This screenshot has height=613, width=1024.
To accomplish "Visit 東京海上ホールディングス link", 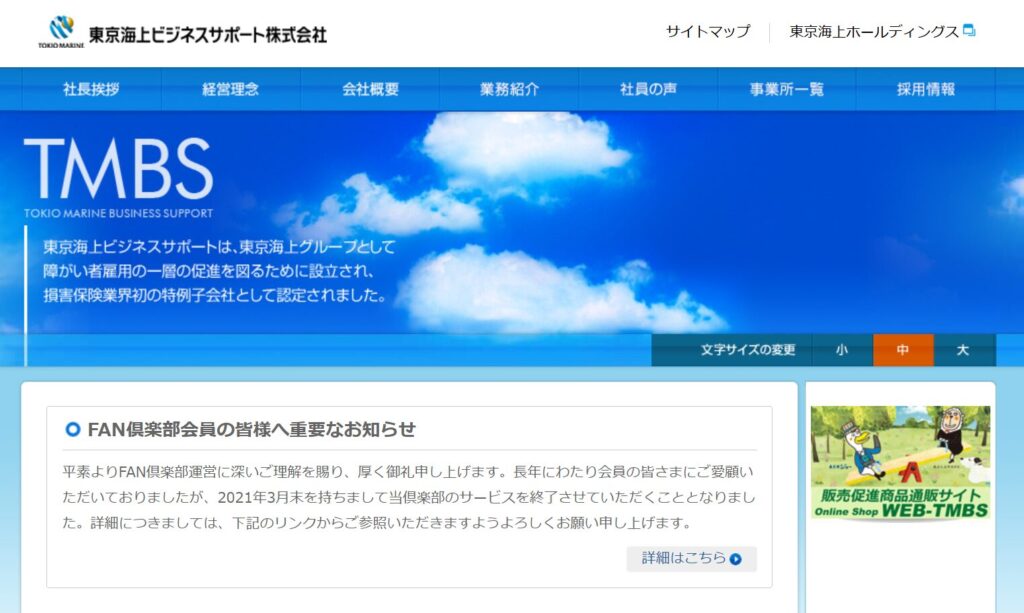I will click(874, 32).
